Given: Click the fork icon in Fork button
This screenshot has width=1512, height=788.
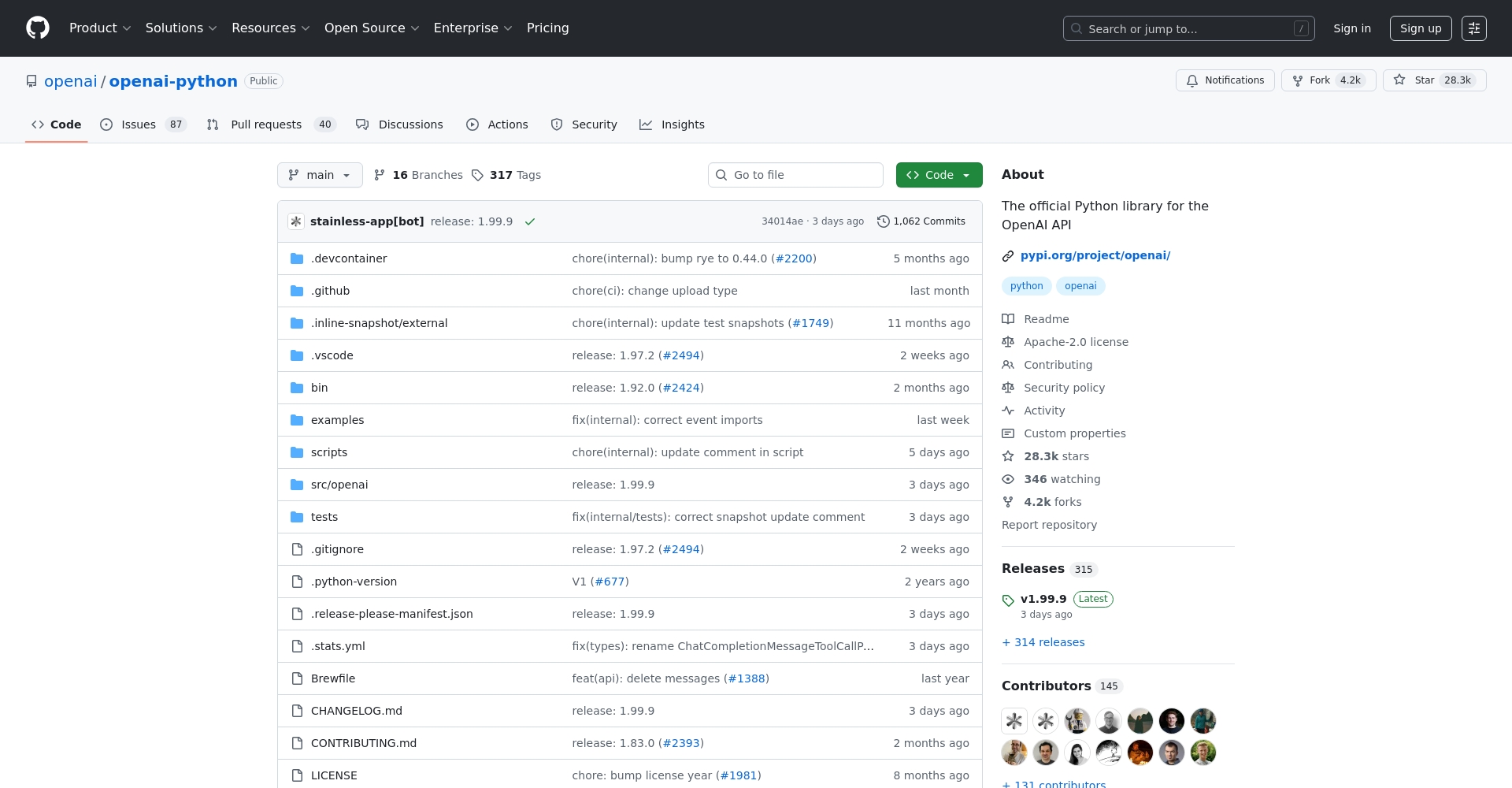Looking at the screenshot, I should [1298, 80].
